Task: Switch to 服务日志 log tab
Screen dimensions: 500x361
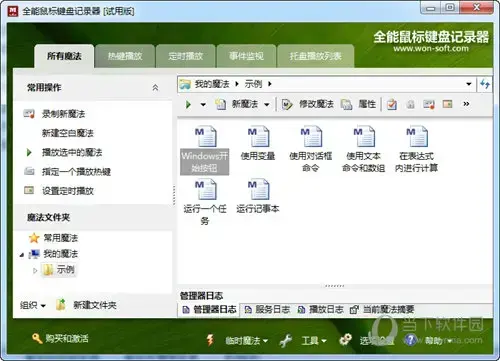Action: tap(267, 309)
